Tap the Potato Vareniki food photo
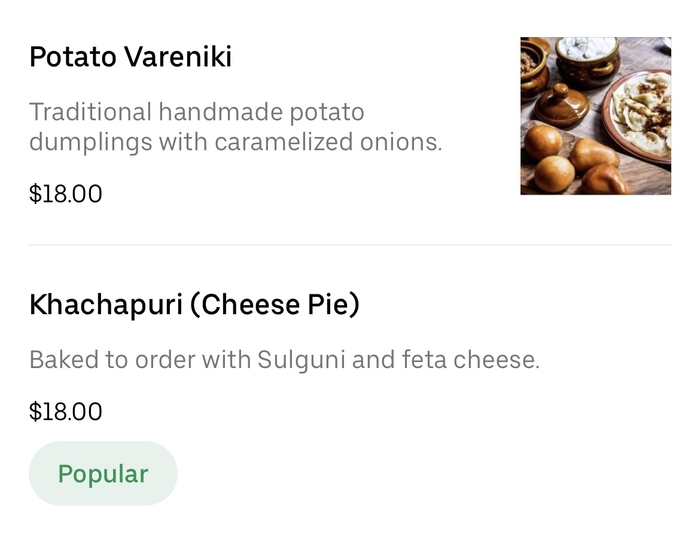This screenshot has width=700, height=553. [595, 115]
